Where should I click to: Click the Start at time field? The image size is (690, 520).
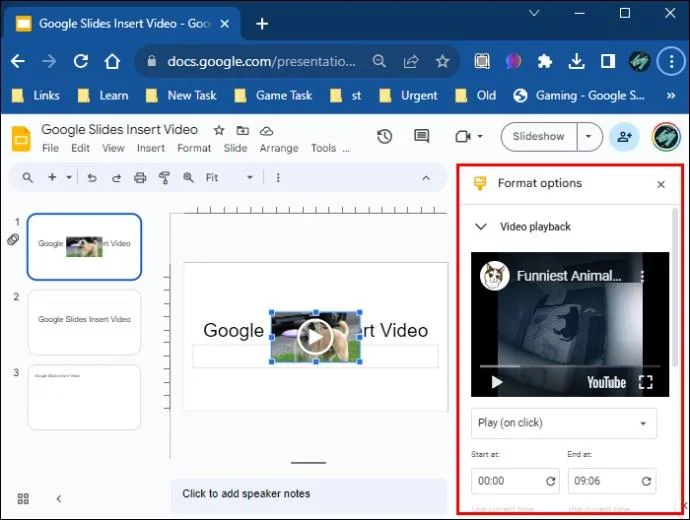coord(515,481)
